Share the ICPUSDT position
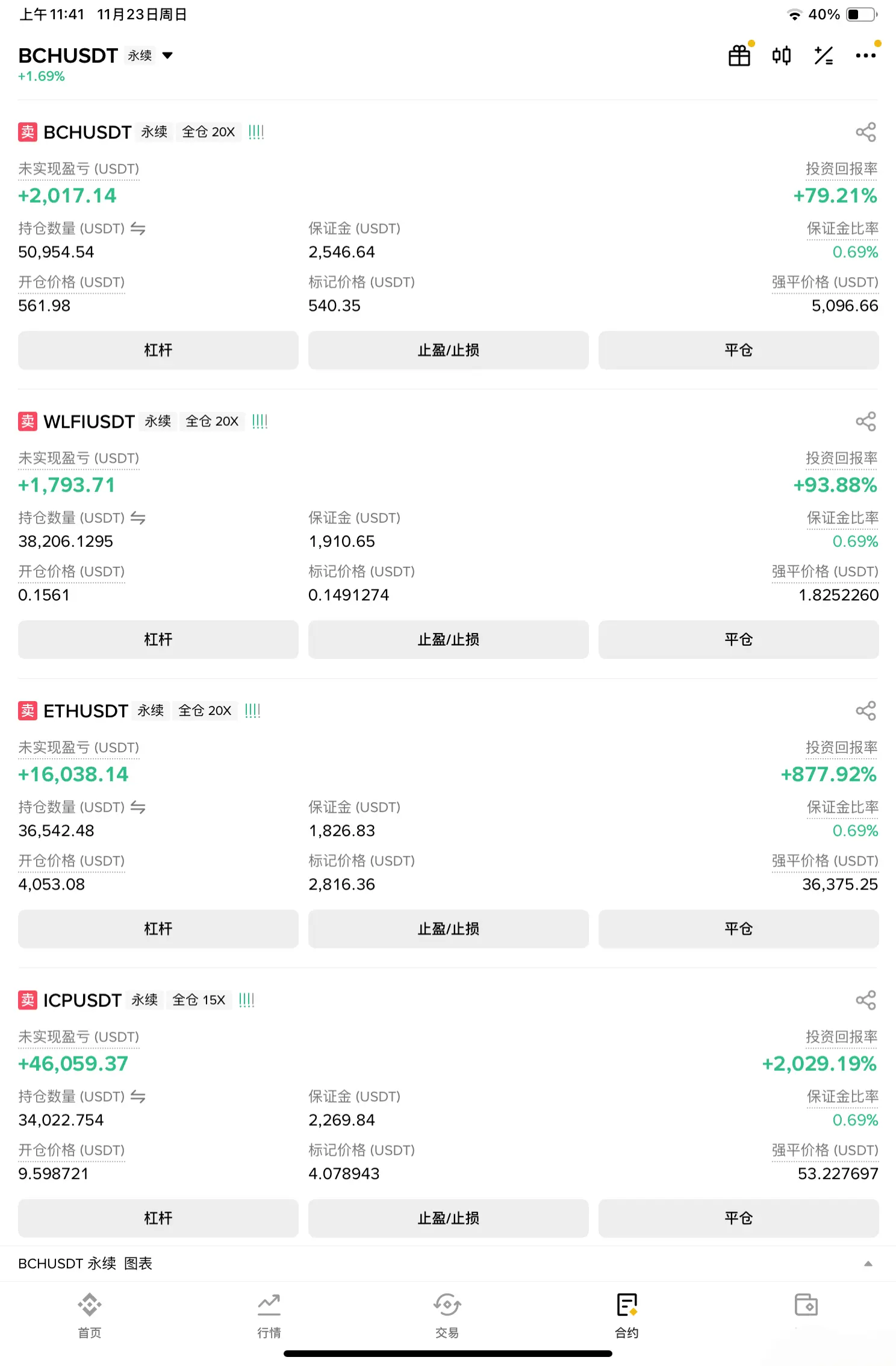The image size is (896, 1366). point(866,1000)
